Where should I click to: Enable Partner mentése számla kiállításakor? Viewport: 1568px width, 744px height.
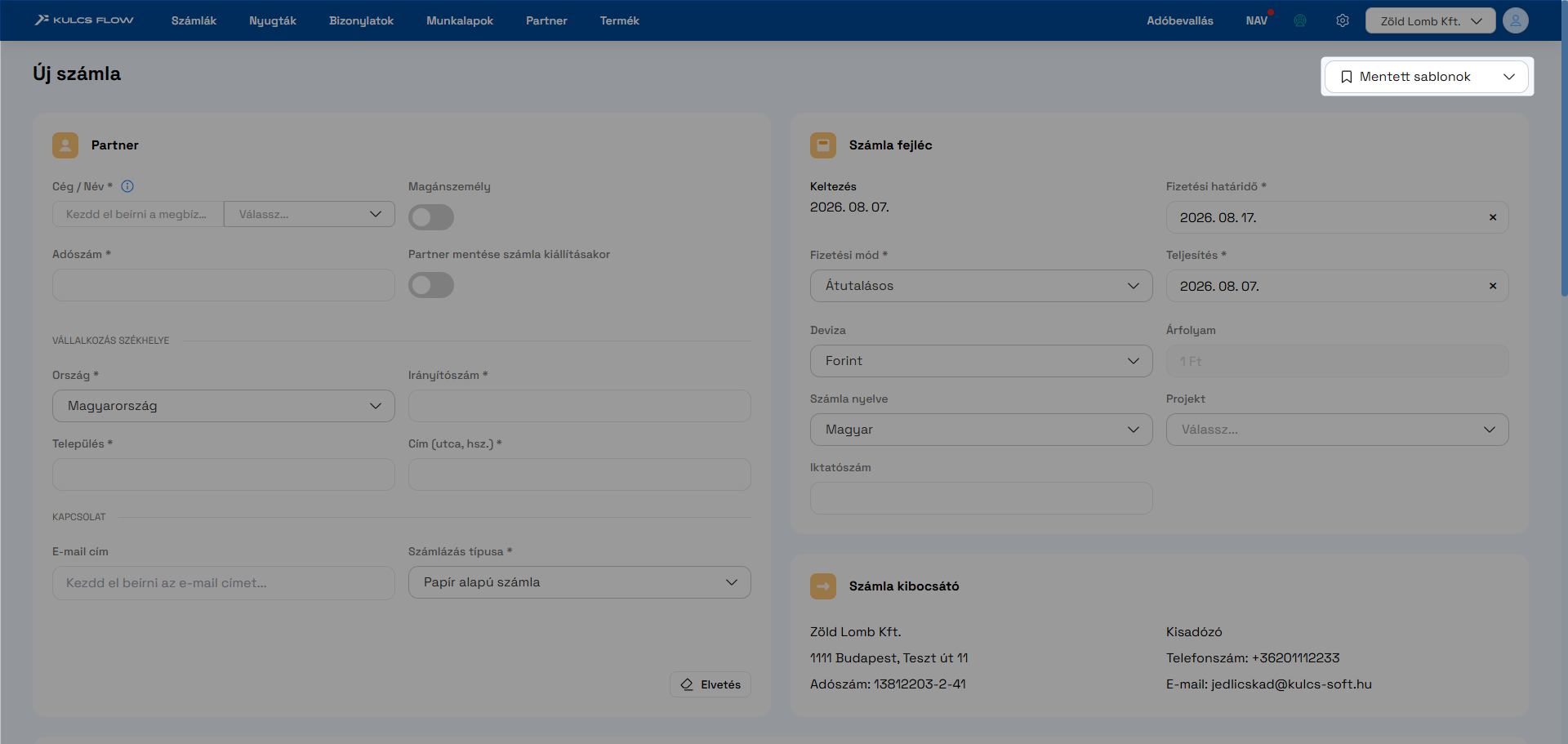point(431,285)
